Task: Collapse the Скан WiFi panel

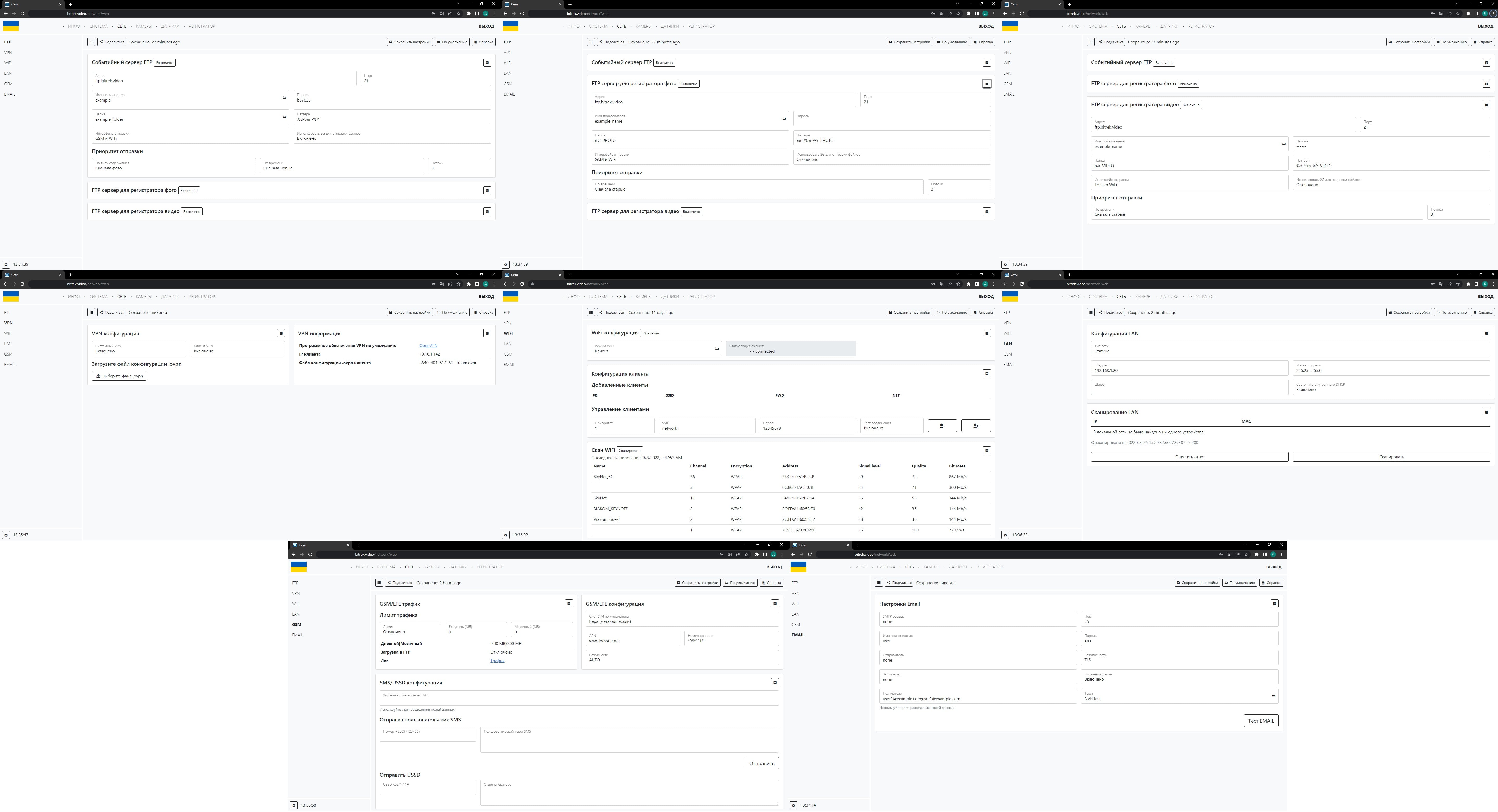Action: [x=987, y=450]
